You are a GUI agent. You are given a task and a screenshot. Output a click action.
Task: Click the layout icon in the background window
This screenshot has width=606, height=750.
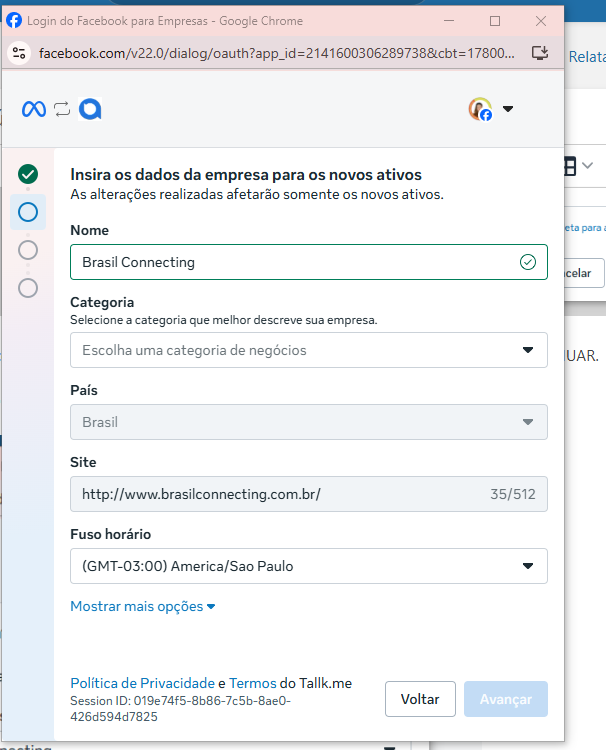[x=570, y=166]
